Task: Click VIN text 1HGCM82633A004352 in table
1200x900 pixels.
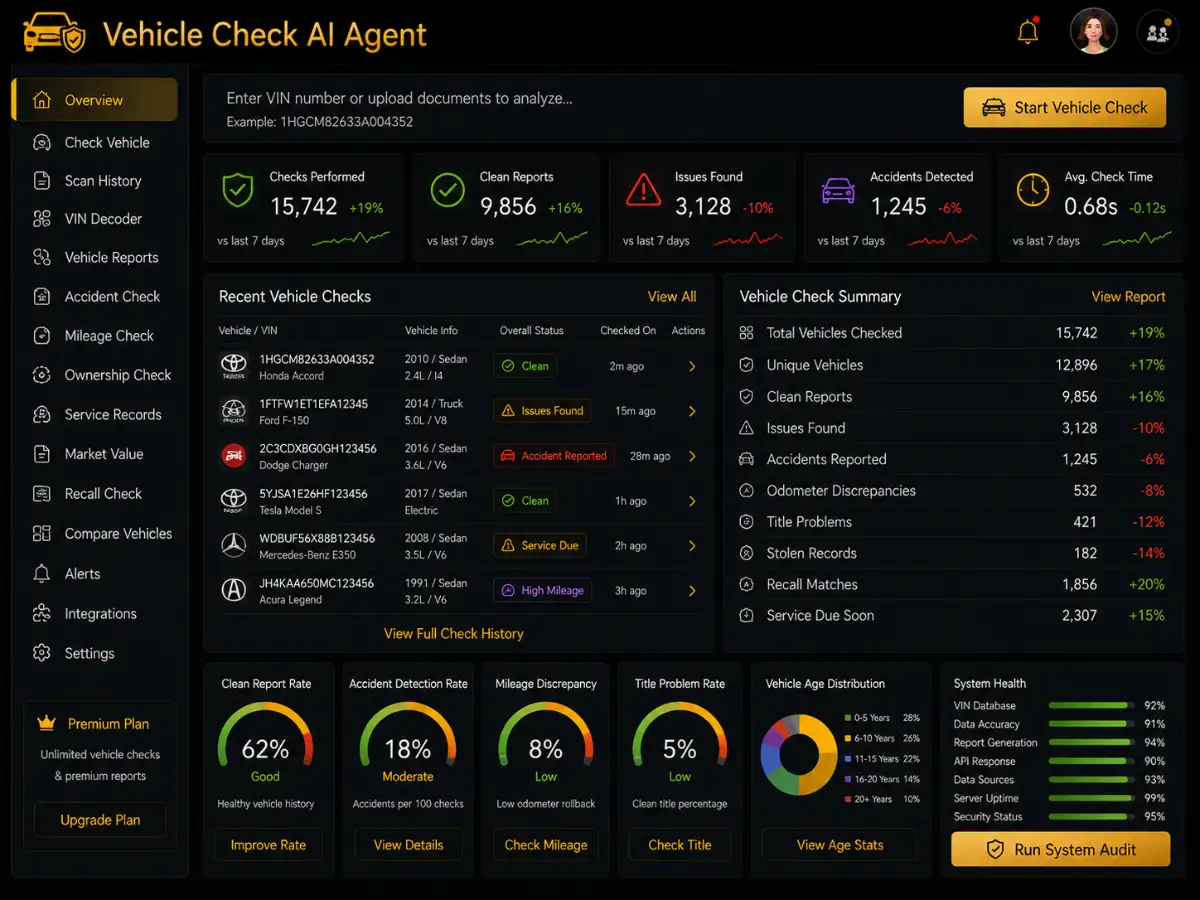Action: pyautogui.click(x=317, y=359)
